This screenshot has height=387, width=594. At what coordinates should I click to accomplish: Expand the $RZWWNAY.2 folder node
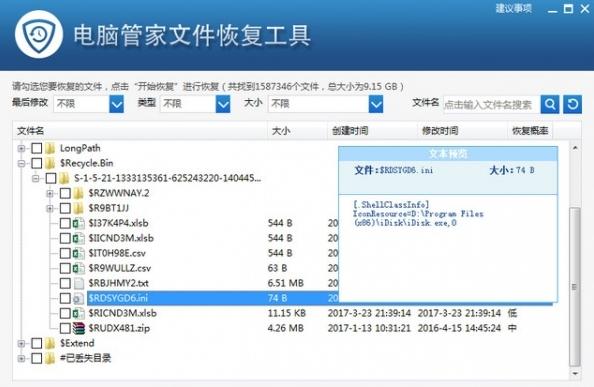pos(50,193)
